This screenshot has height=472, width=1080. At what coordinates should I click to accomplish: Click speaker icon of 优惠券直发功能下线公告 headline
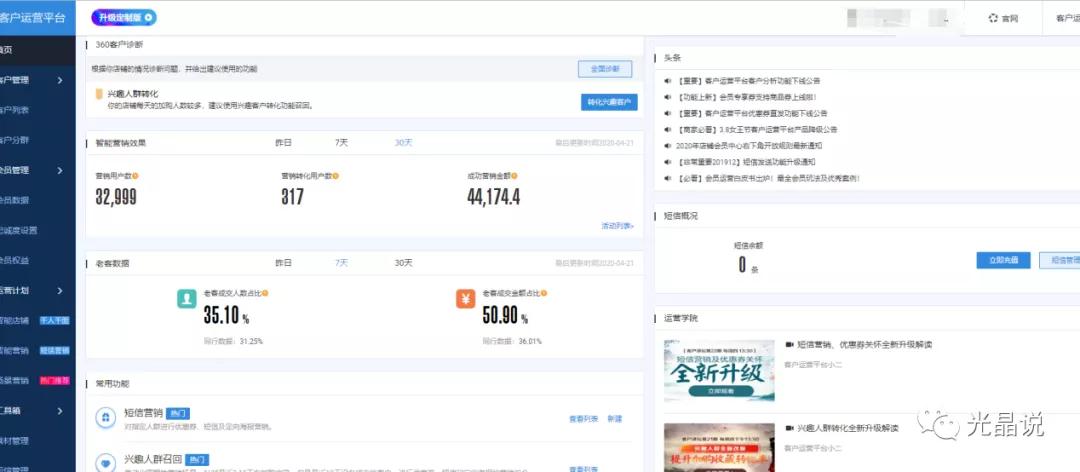tap(667, 113)
